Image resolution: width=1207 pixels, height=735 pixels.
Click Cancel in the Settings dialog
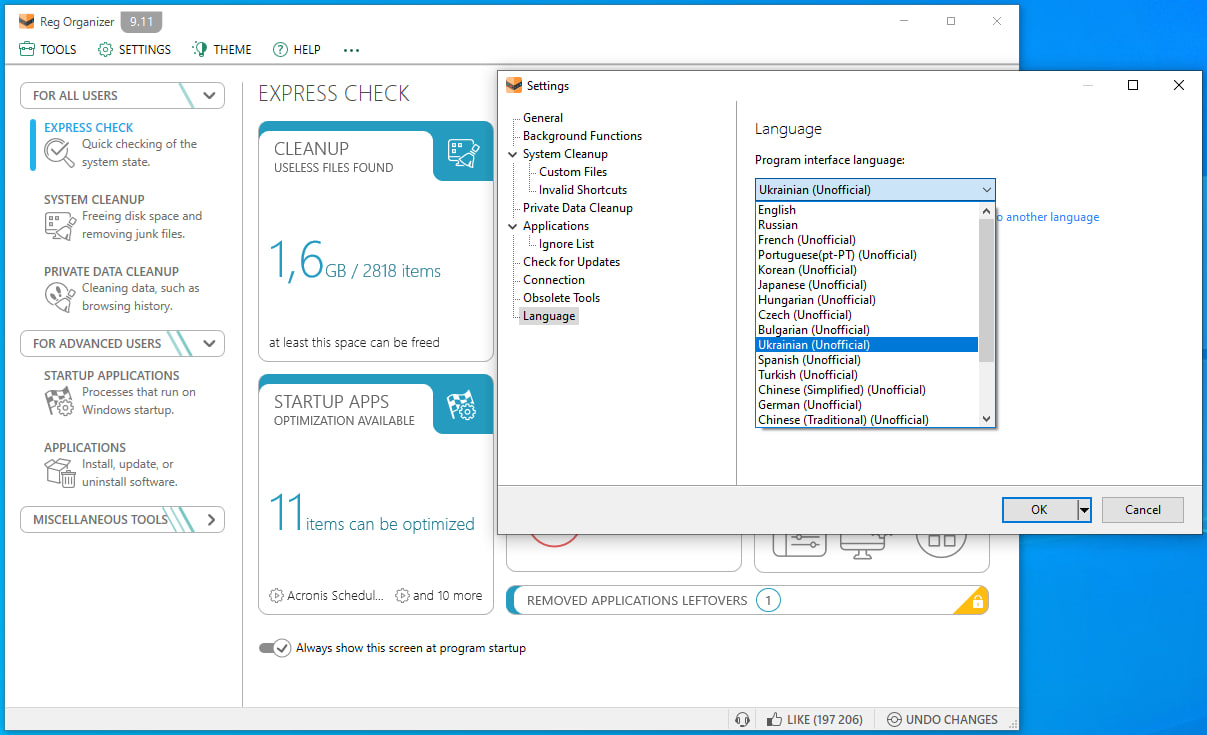coord(1143,510)
